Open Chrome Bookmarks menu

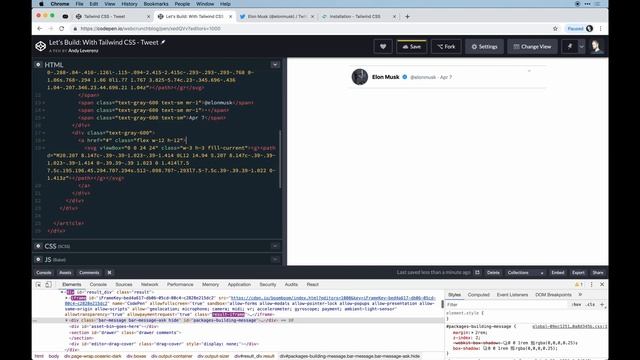156,4
